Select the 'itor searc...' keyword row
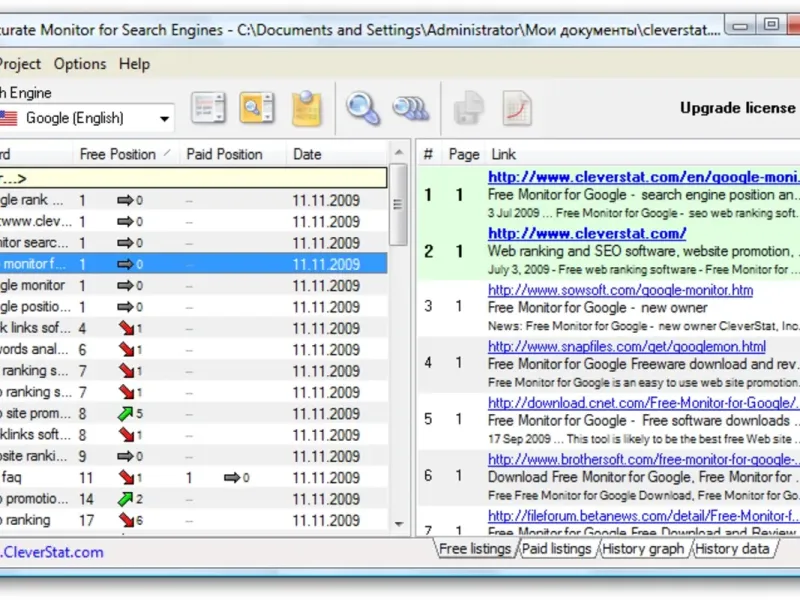 194,243
